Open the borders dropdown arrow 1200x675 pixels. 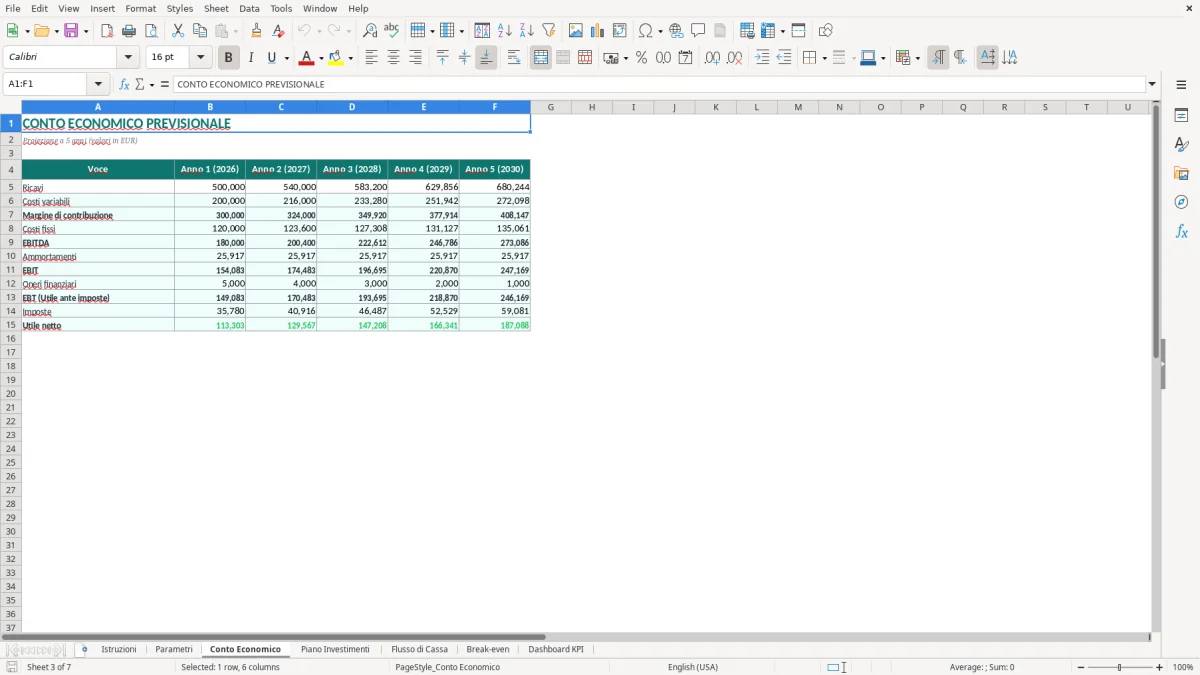(824, 58)
